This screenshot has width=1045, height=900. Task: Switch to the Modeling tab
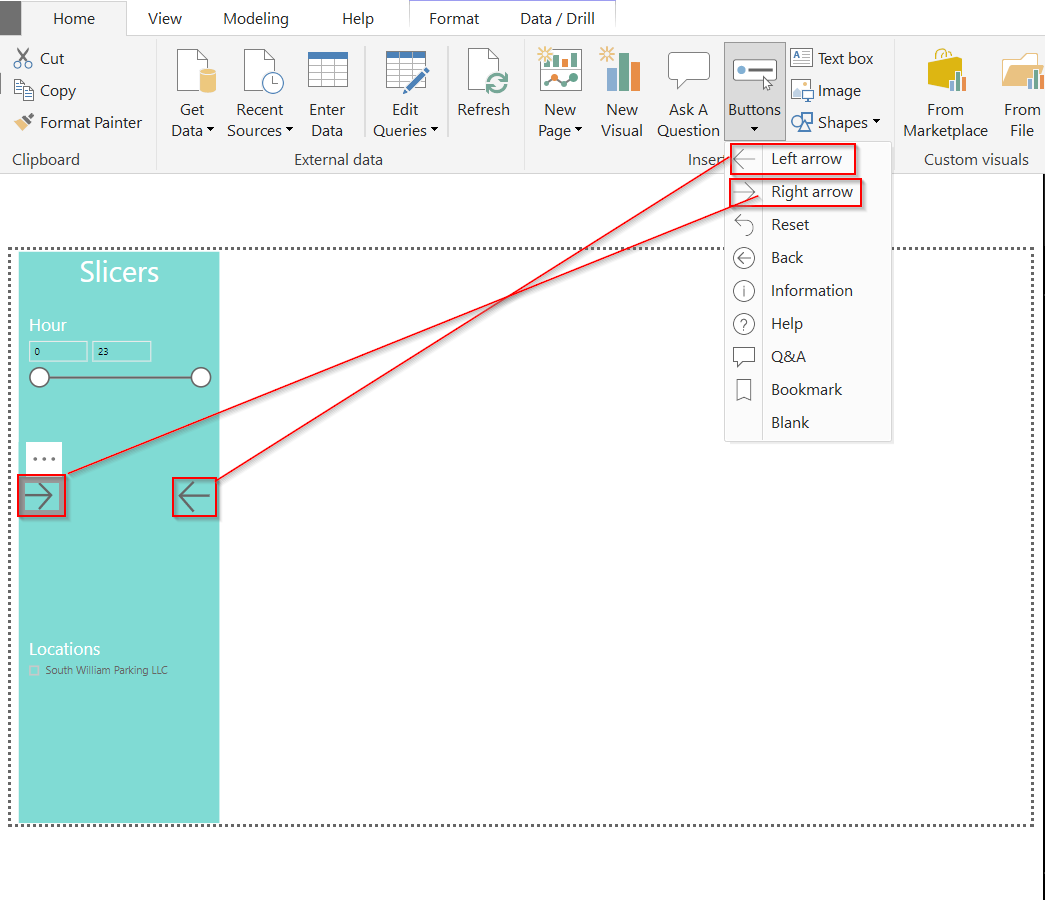point(255,18)
